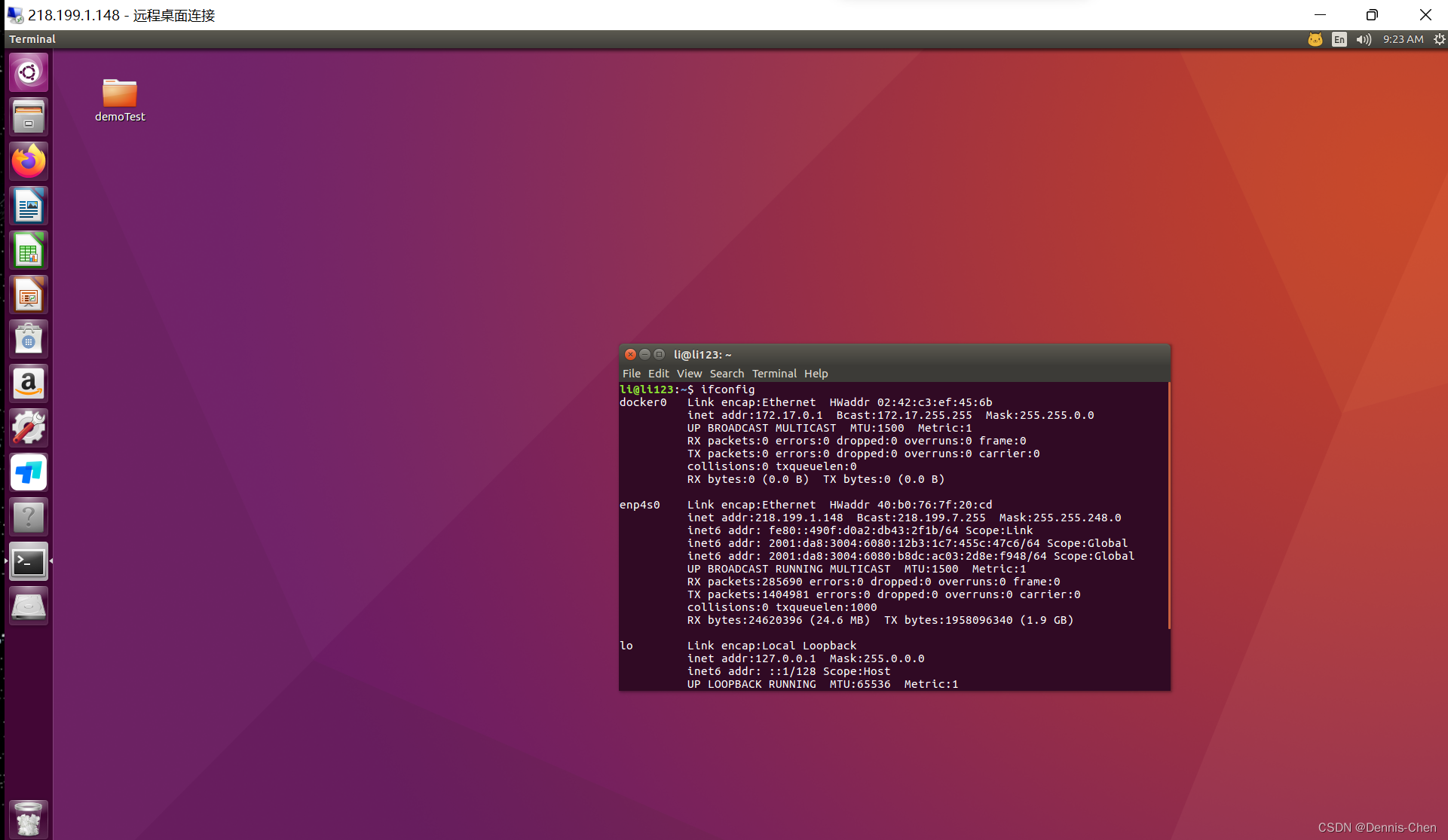Open the terminal File menu

tap(631, 374)
